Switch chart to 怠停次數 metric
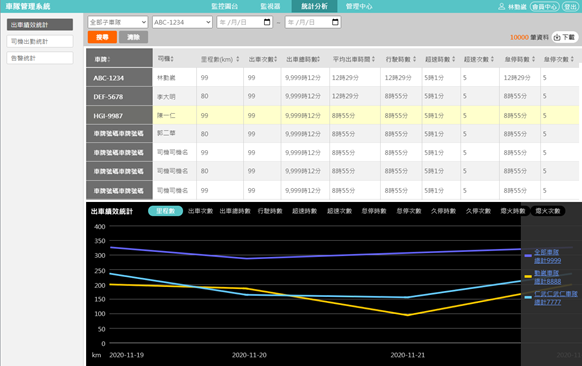Viewport: 582px width, 366px height. click(409, 211)
